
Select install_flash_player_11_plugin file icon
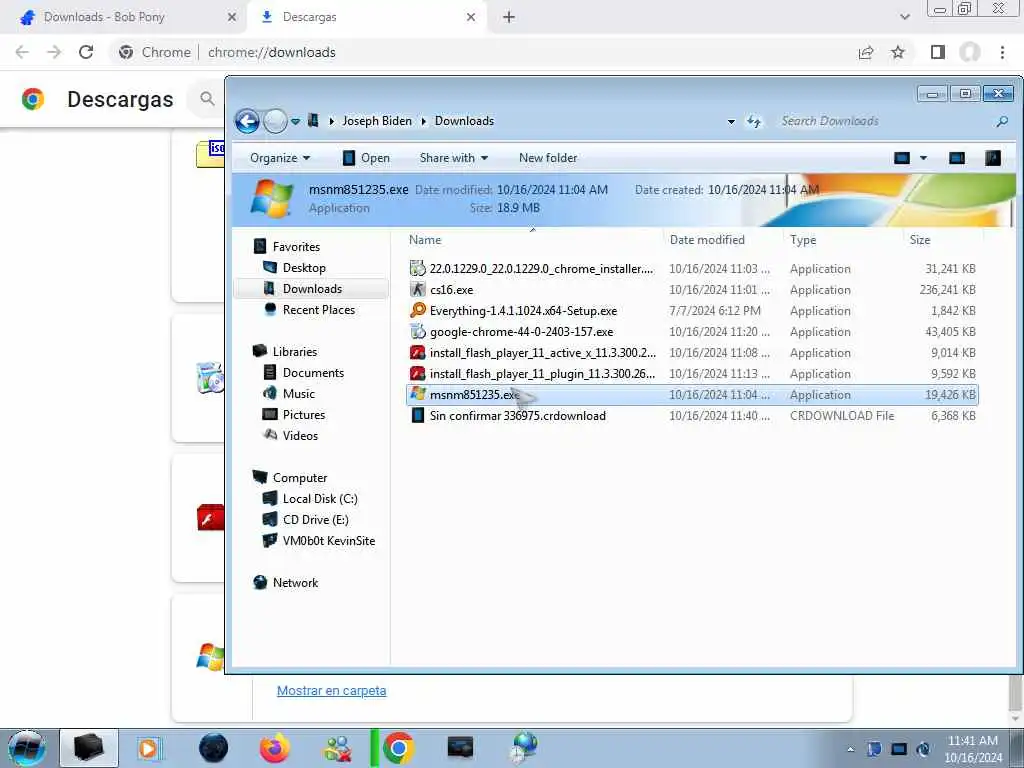click(418, 374)
